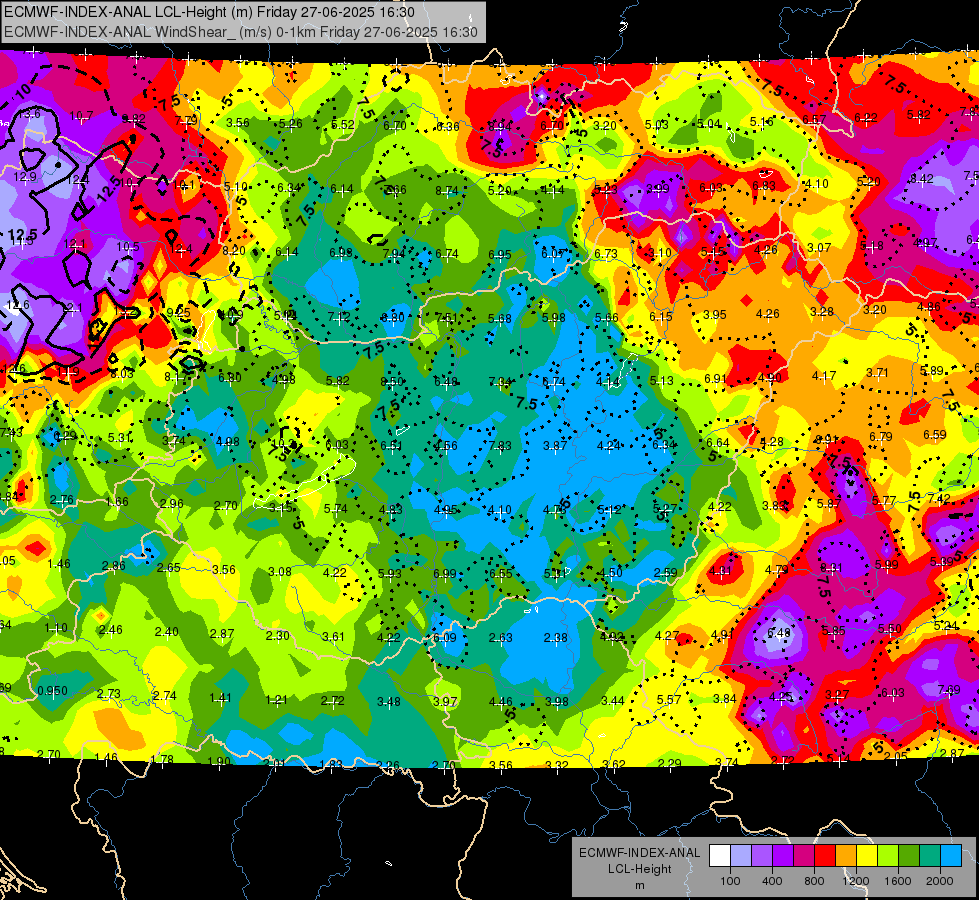Select the orange legend color swatch
979x900 pixels.
coord(846,856)
